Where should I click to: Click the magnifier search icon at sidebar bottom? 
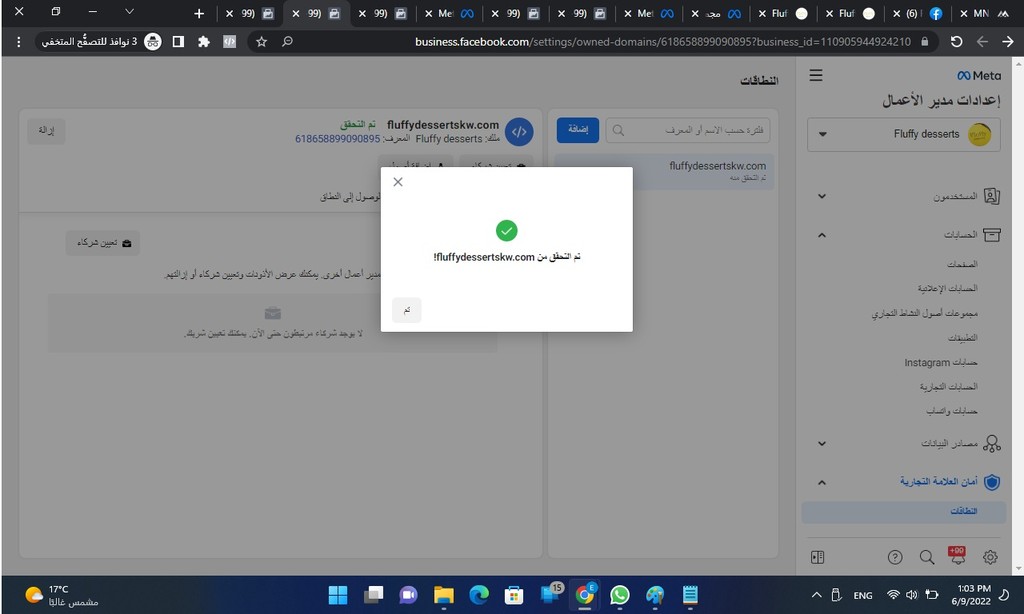[927, 557]
